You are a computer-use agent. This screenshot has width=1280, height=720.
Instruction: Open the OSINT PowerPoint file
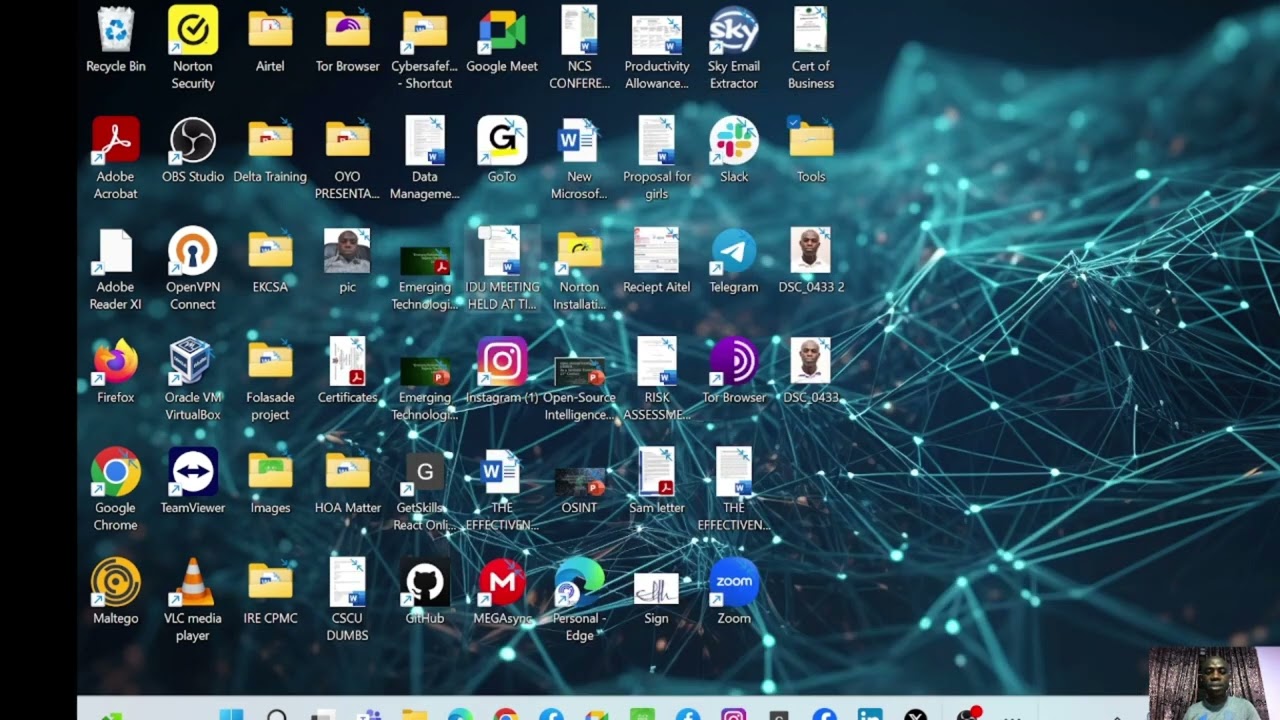[x=579, y=481]
